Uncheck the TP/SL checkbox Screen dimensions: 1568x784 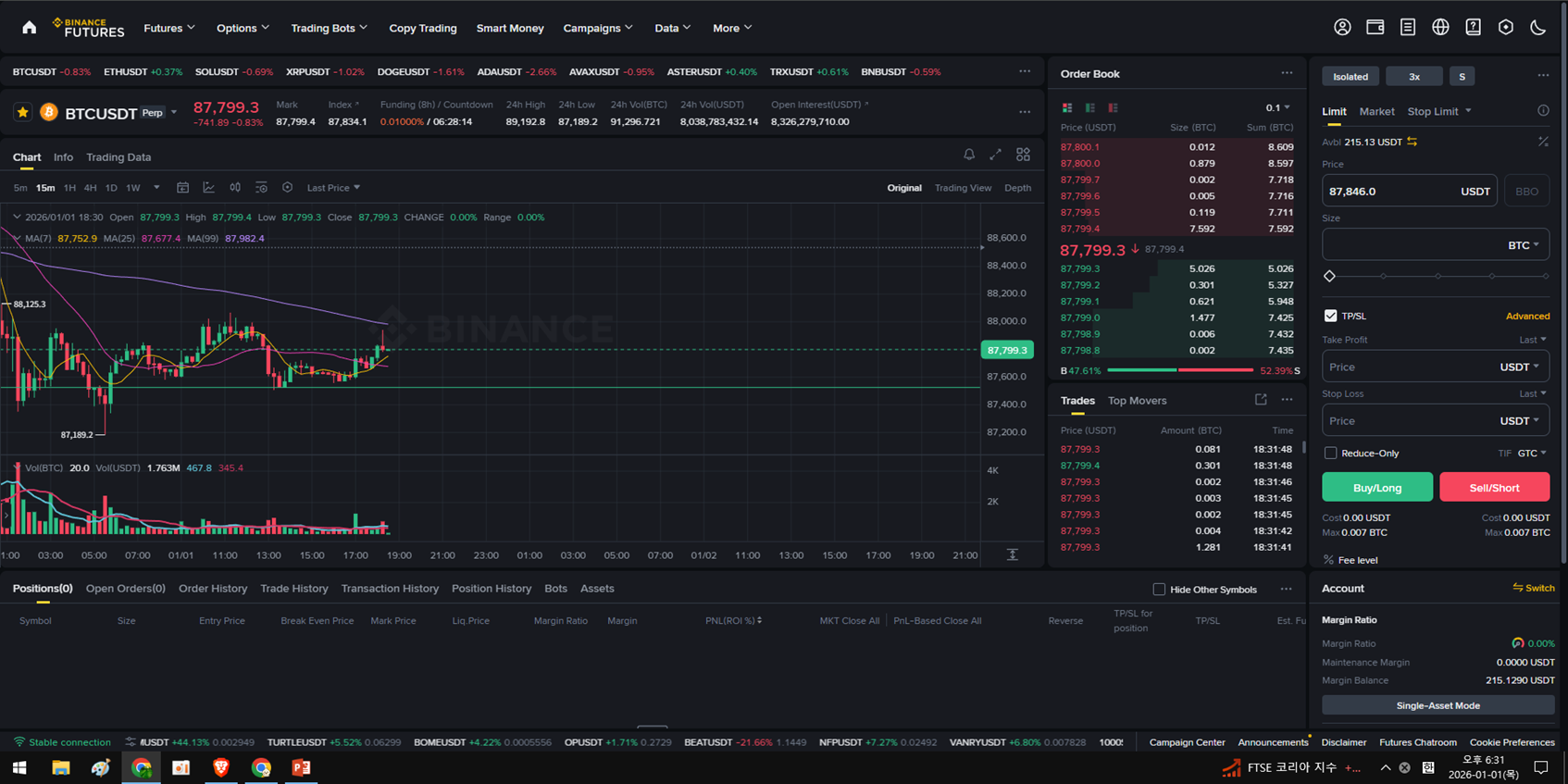tap(1330, 316)
